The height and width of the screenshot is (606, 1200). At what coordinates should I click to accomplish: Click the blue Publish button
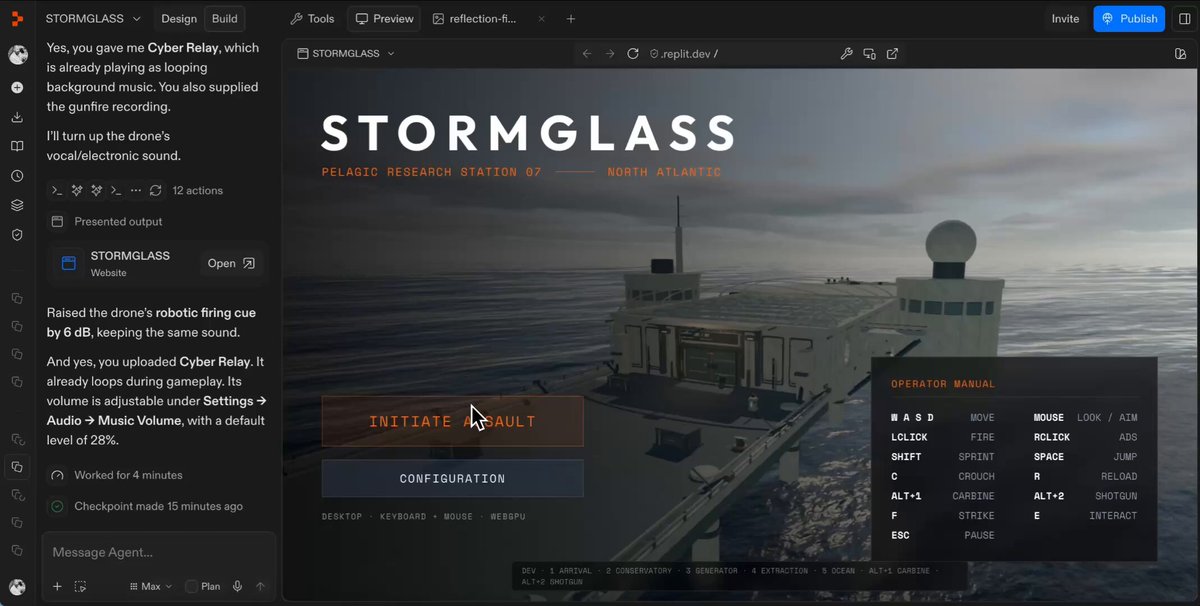pyautogui.click(x=1129, y=19)
